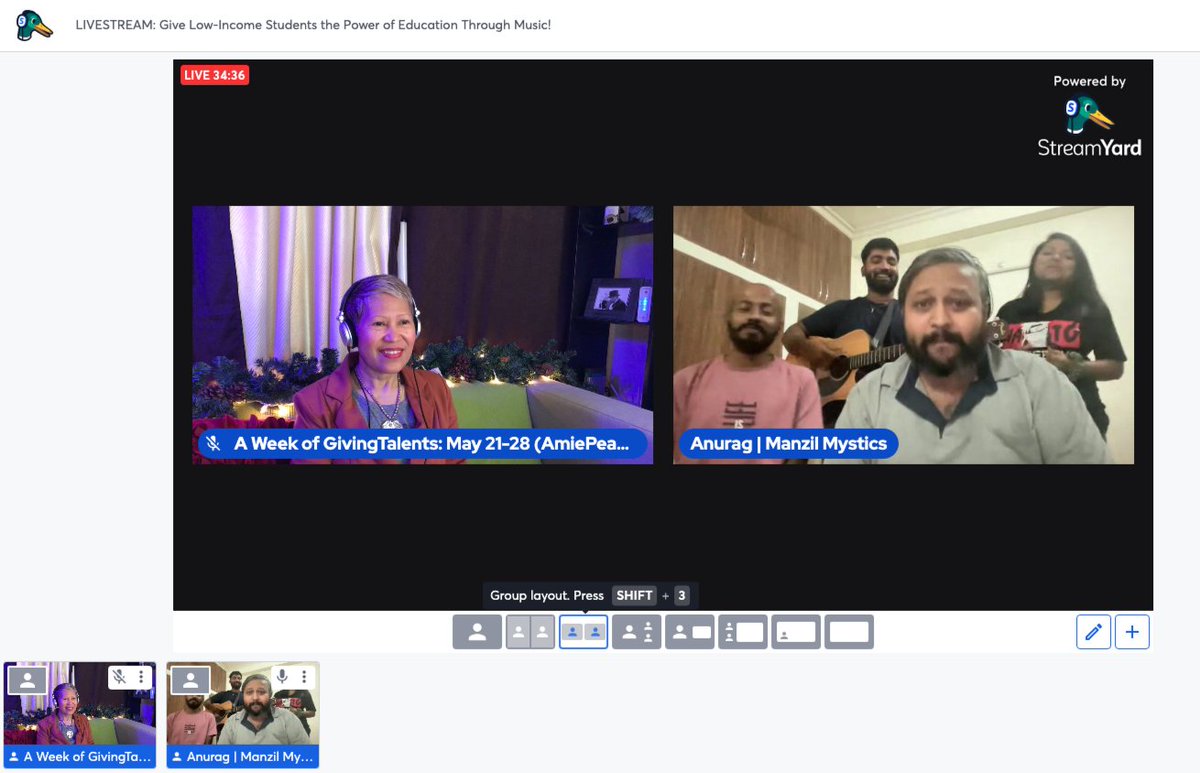Click solo layout icon on A Week of GivingTalents thumbnail
This screenshot has width=1200, height=773.
[27, 680]
